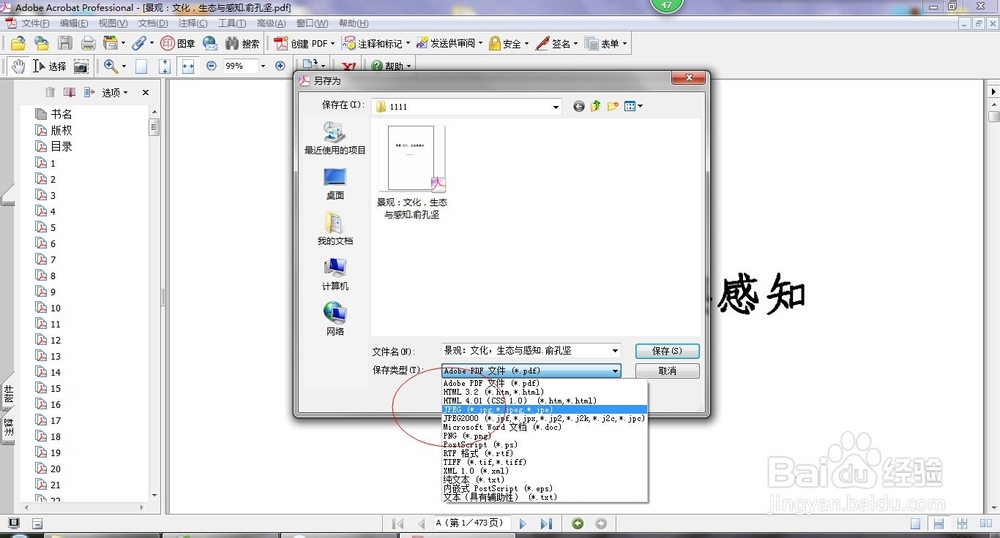Click the 签名 sign button
Screen dimensions: 1000x538
(x=557, y=43)
